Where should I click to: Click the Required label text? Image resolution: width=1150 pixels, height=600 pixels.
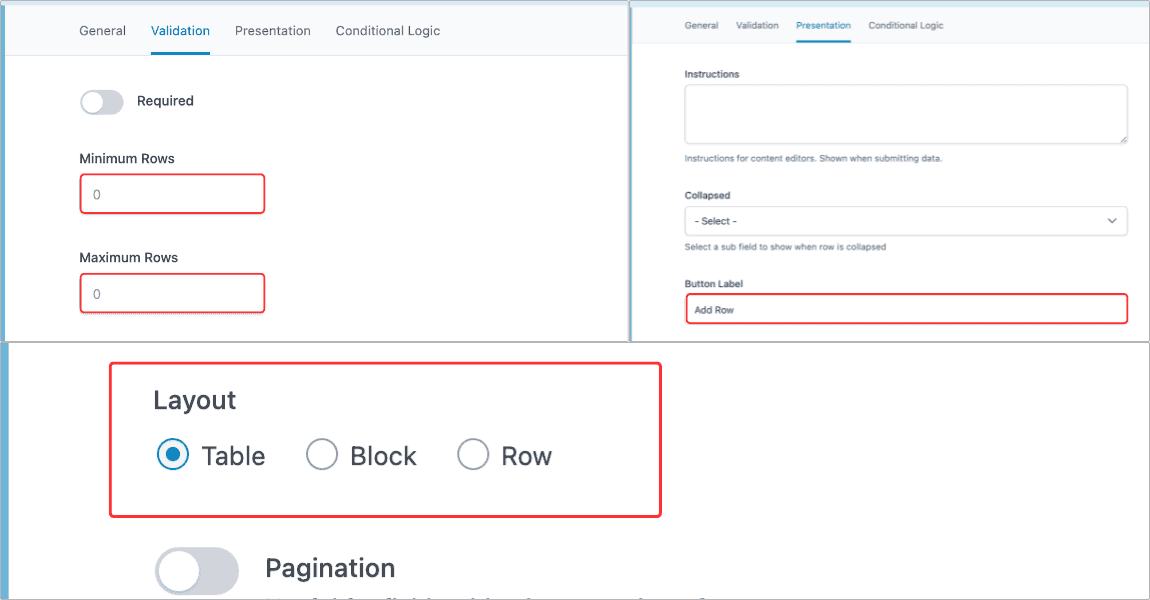click(165, 101)
